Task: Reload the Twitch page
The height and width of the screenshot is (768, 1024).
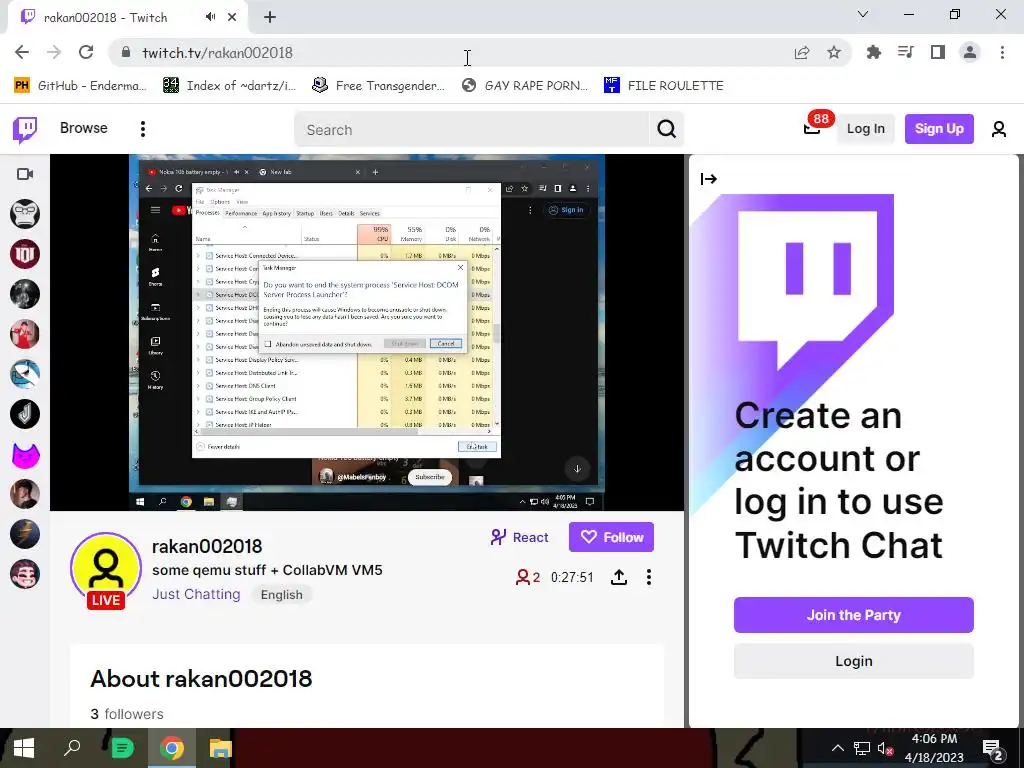Action: 86,52
